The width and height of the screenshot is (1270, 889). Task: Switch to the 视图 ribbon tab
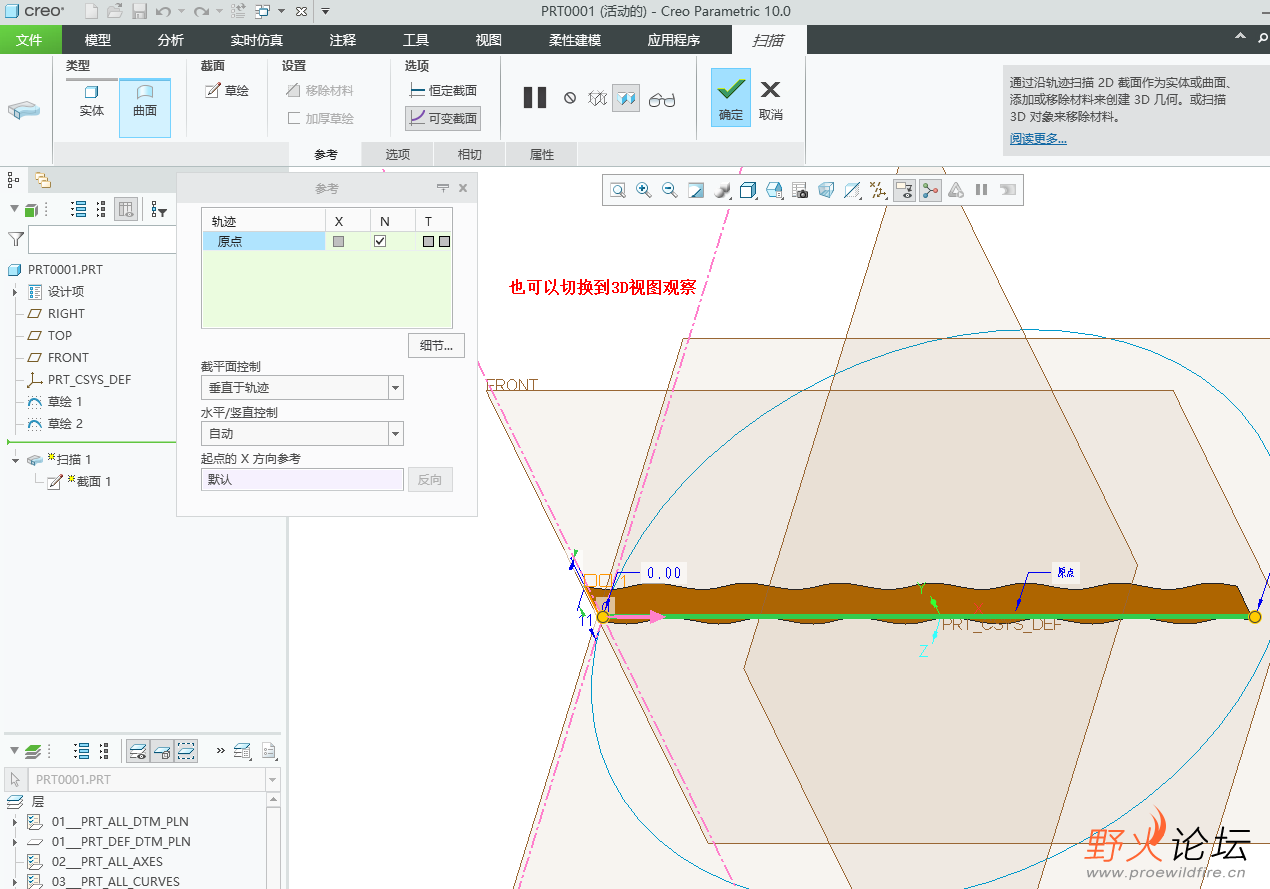tap(489, 40)
